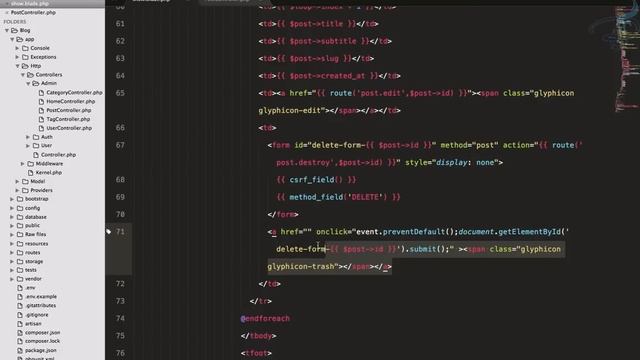Click gutter line number 74

(x=120, y=318)
